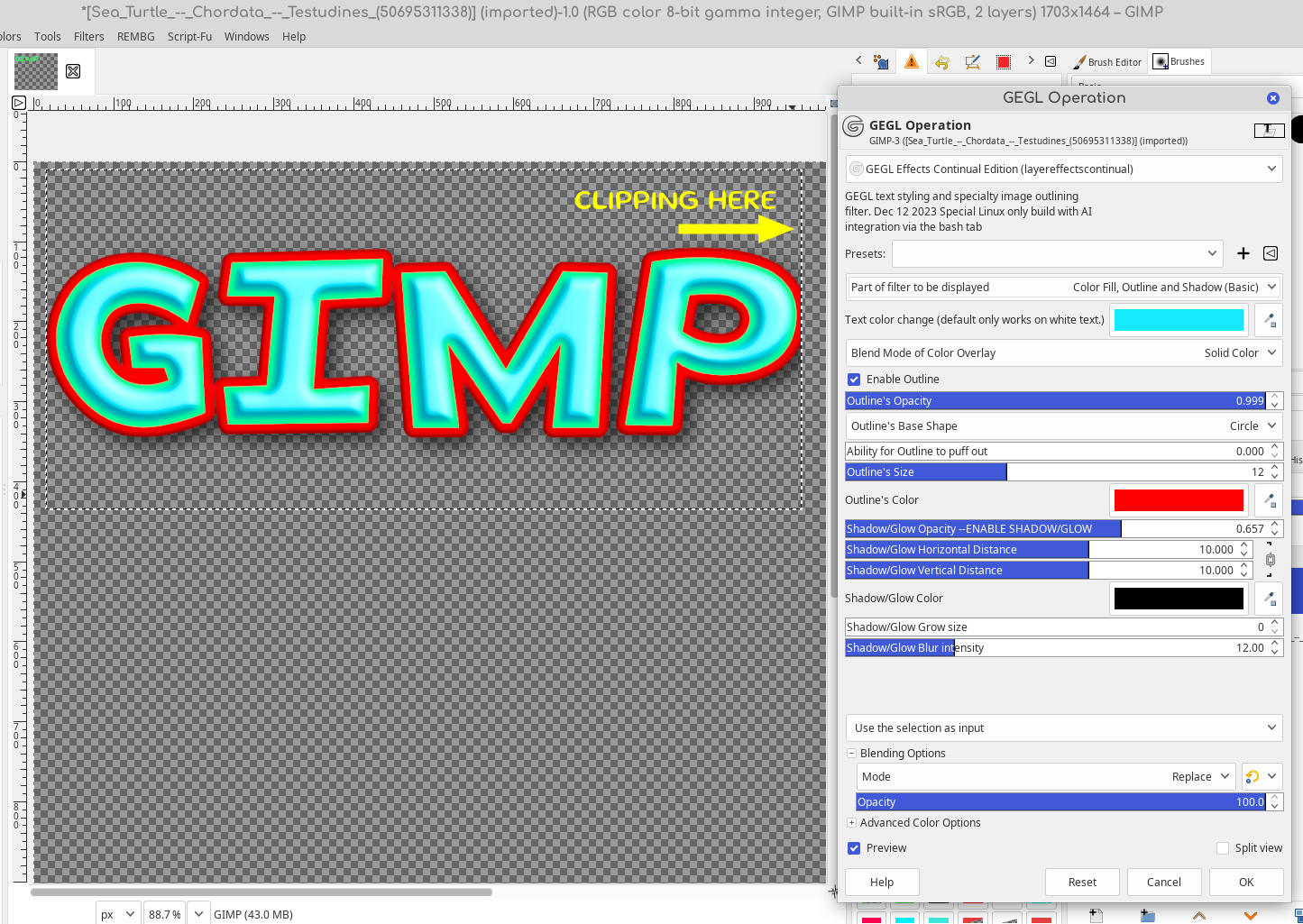
Task: Switch to the Error Console warning tab
Action: pyautogui.click(x=912, y=61)
